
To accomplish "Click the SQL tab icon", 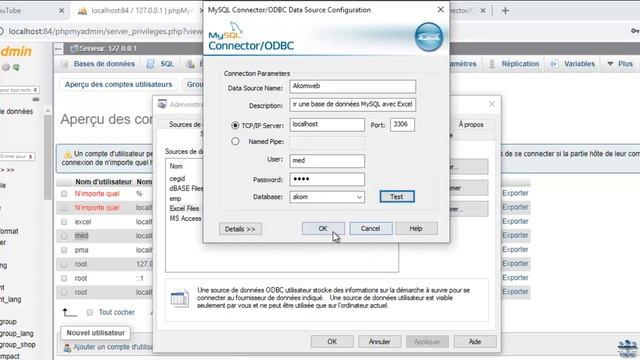I will pyautogui.click(x=151, y=64).
